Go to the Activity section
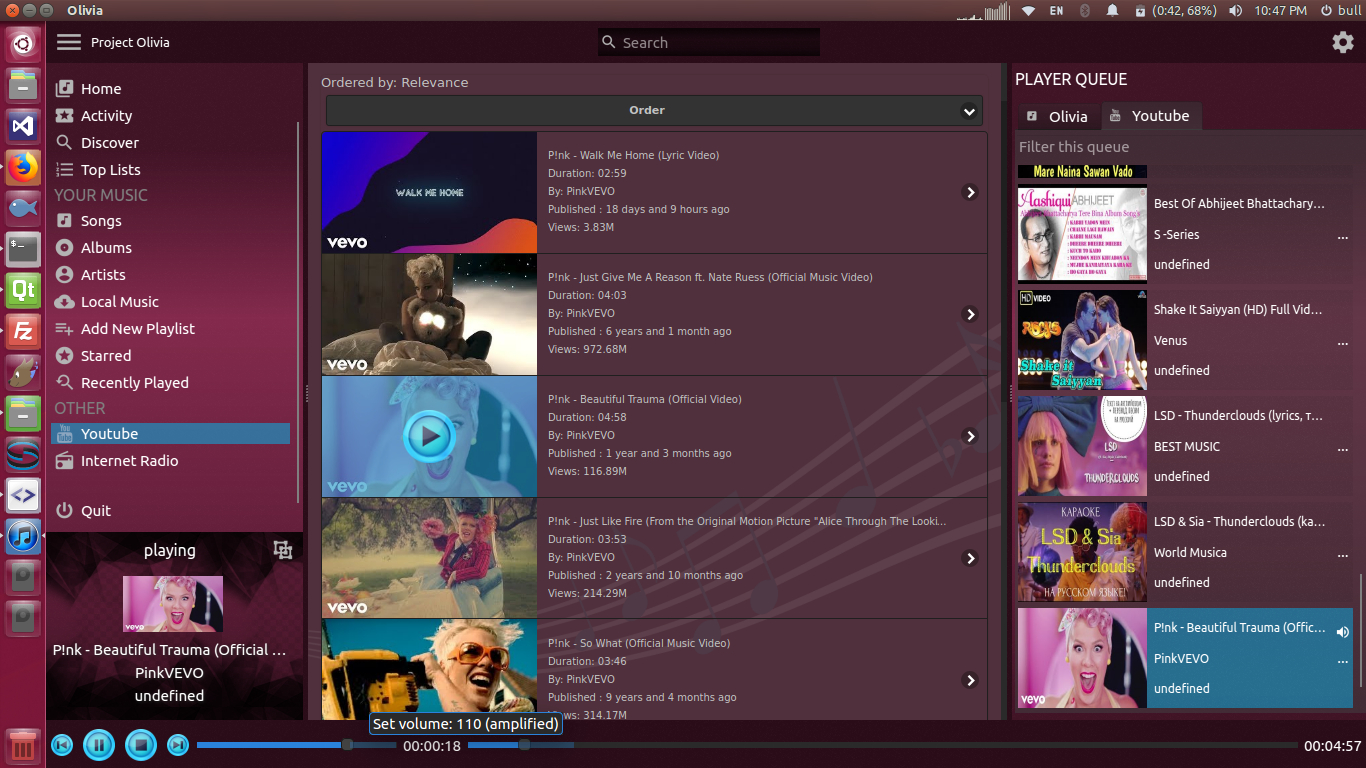Image resolution: width=1366 pixels, height=768 pixels. 172,116
